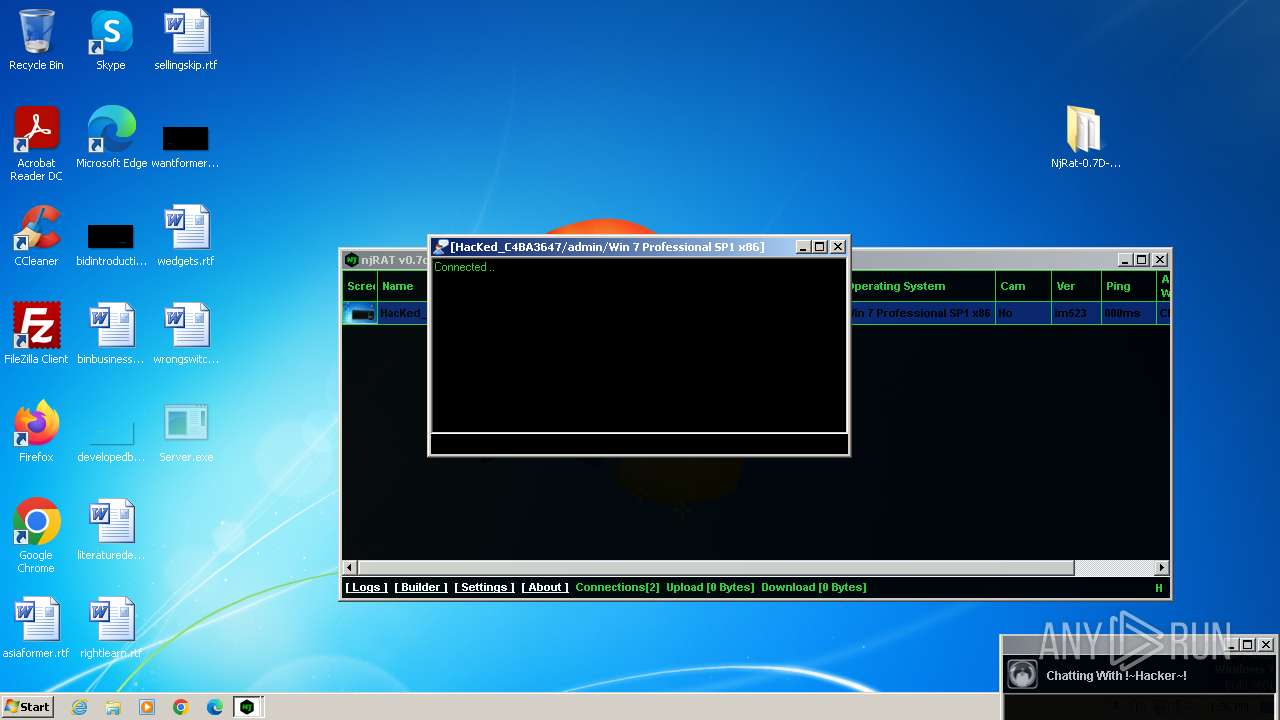Select the sellingskip.rtf file icon
This screenshot has width=1280, height=720.
click(186, 40)
